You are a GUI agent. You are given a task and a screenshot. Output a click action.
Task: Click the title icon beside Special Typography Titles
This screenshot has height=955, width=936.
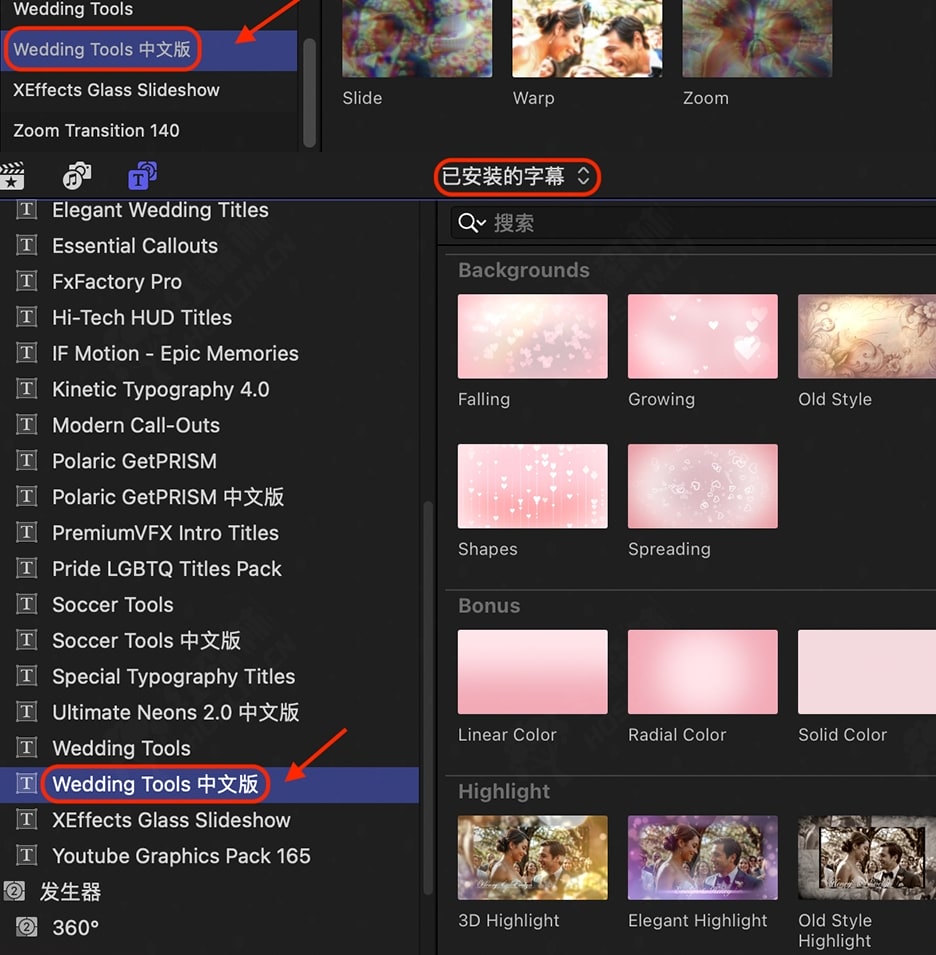[x=26, y=676]
